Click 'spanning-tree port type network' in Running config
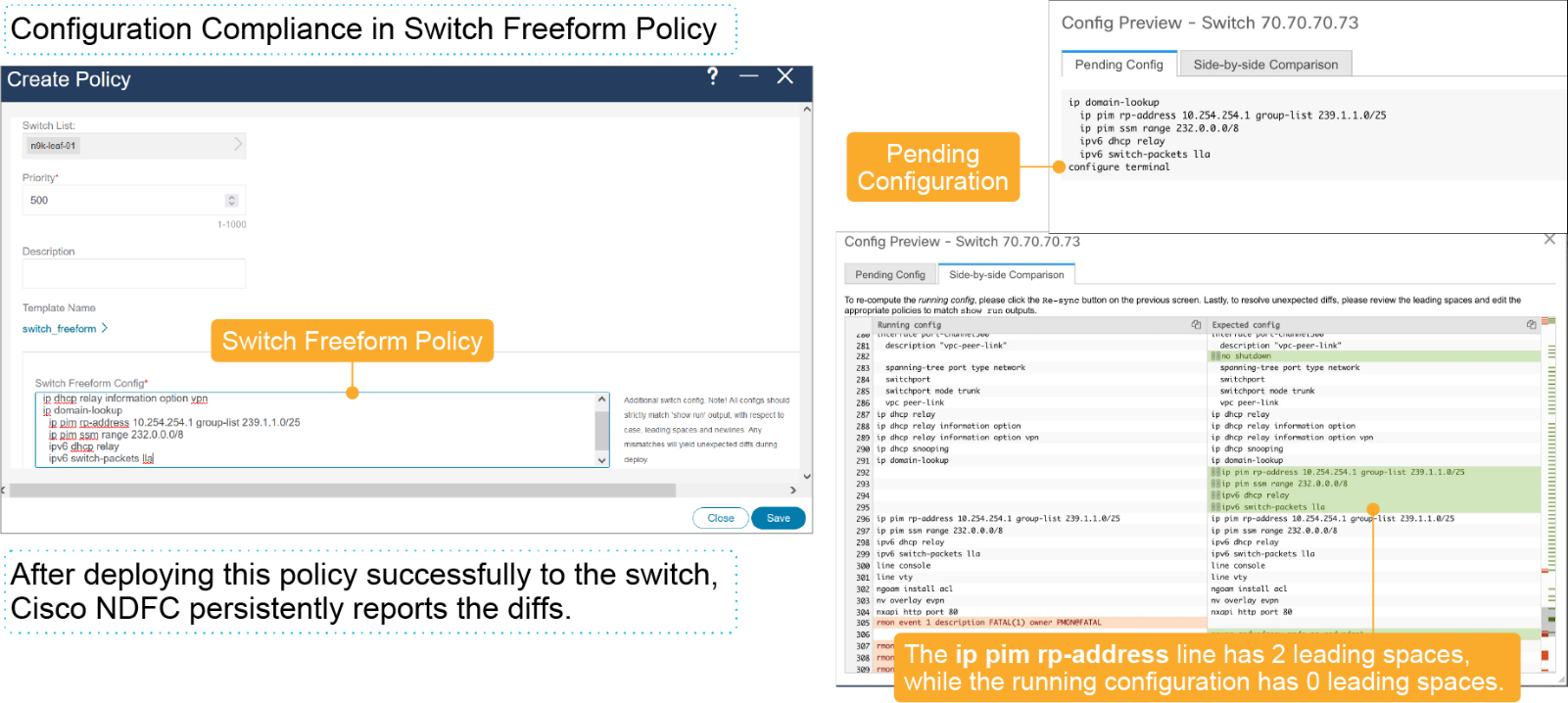This screenshot has height=703, width=1568. click(x=955, y=368)
